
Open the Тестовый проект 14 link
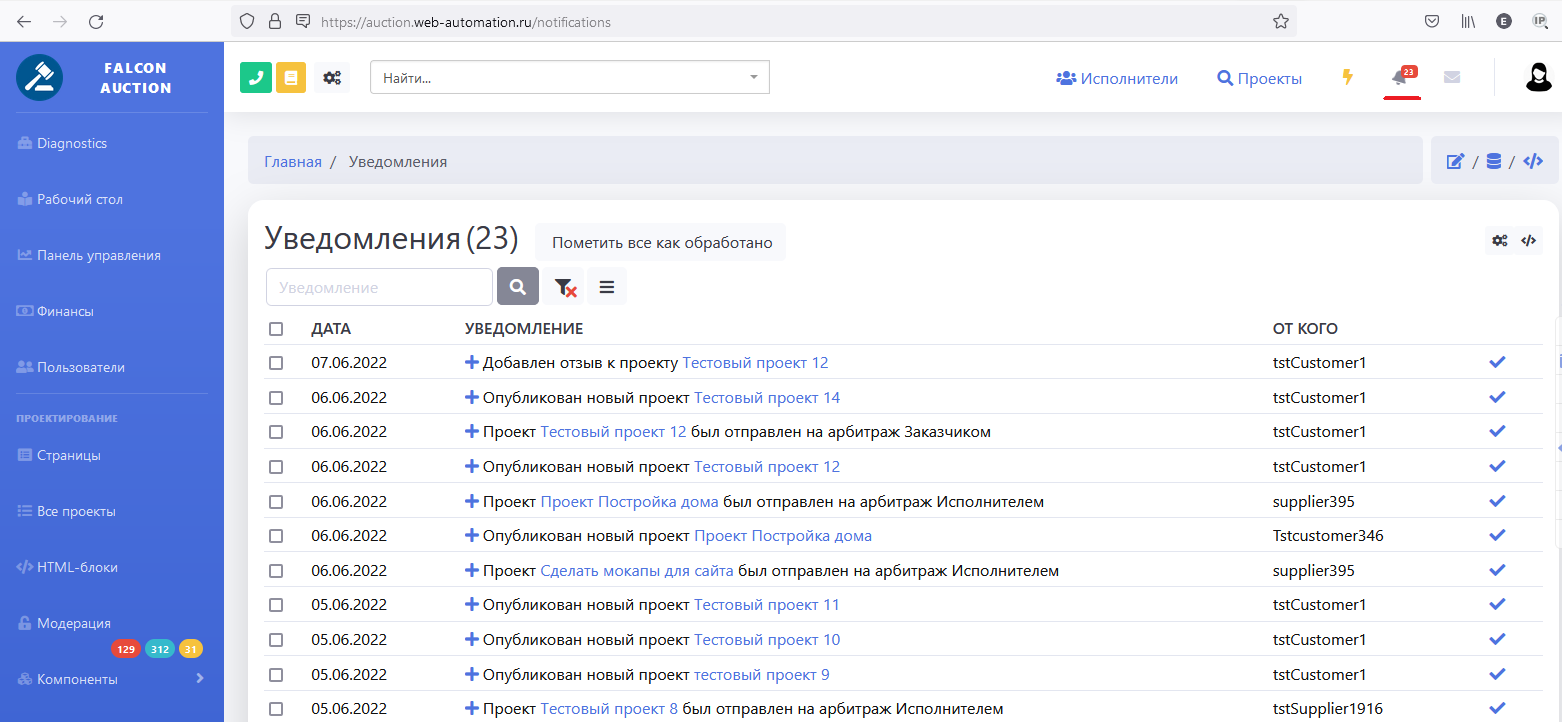(x=766, y=398)
